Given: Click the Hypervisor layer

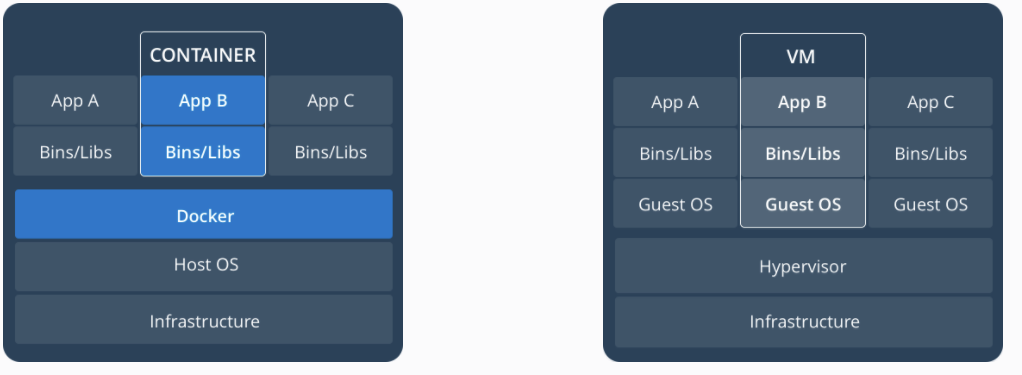Looking at the screenshot, I should pyautogui.click(x=804, y=265).
